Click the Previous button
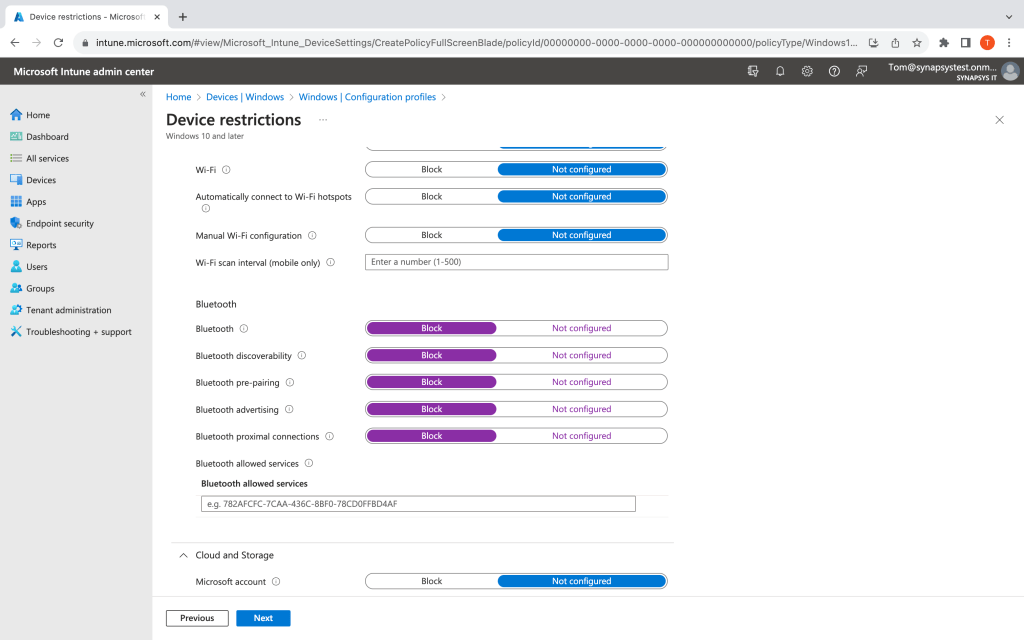Viewport: 1024px width, 640px height. point(197,618)
